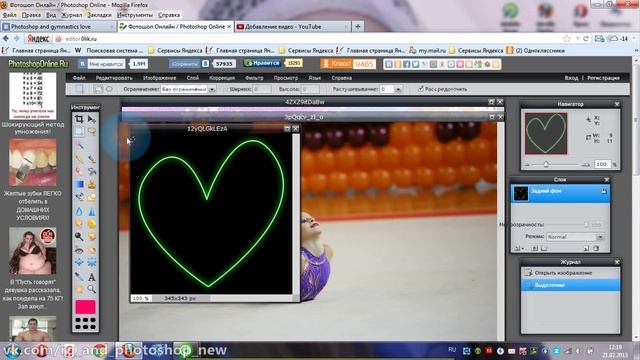Viewport: 640px width, 360px height.
Task: Click the Вход login link
Action: tap(571, 78)
